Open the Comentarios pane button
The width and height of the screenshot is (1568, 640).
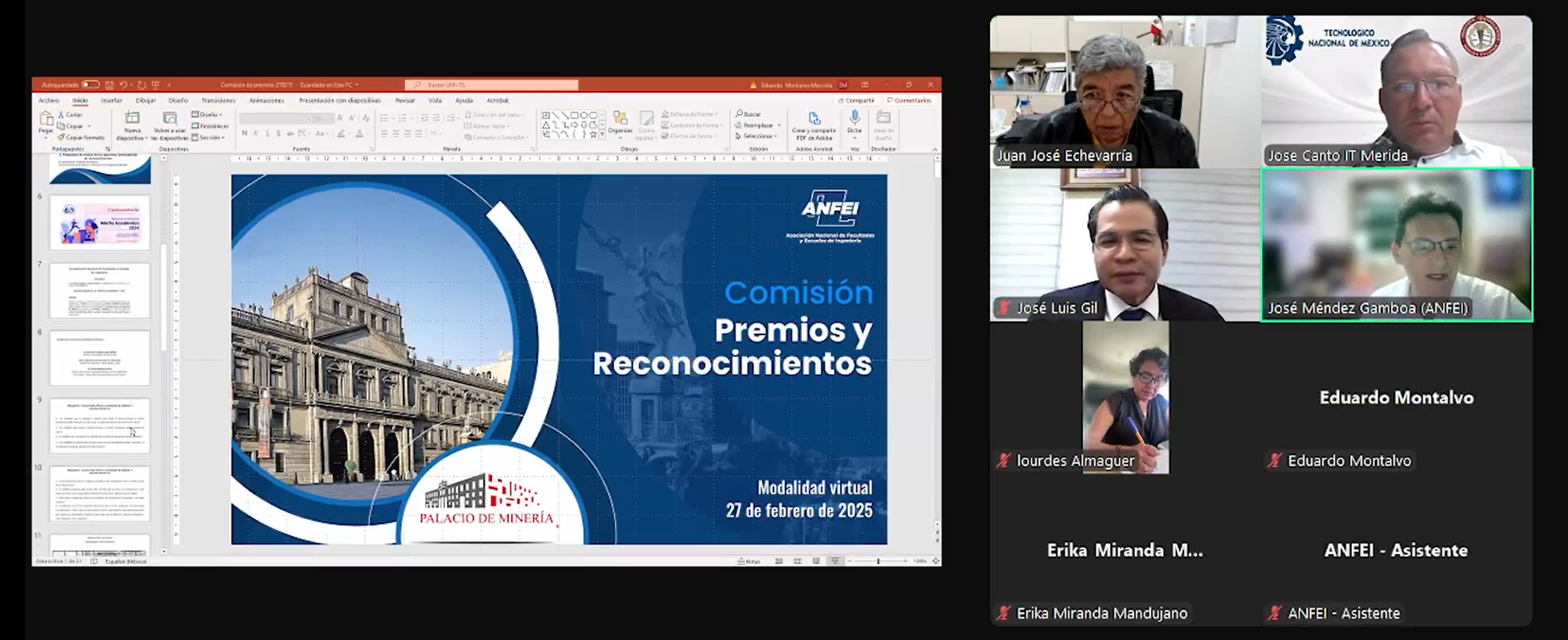[x=909, y=100]
